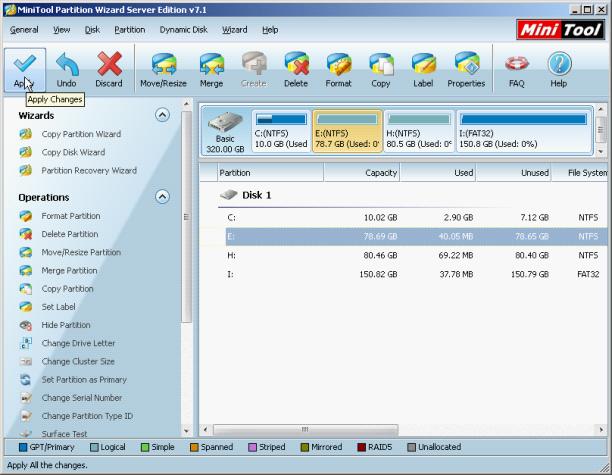Viewport: 612px width, 475px height.
Task: Click the Delete partition toolbar icon
Action: click(x=296, y=64)
